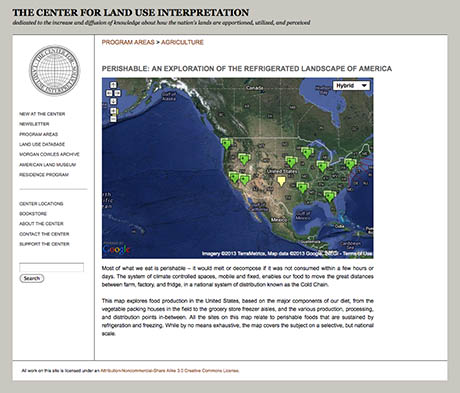Image resolution: width=460 pixels, height=393 pixels.
Task: Zoom in using the map plus button
Action: (113, 111)
